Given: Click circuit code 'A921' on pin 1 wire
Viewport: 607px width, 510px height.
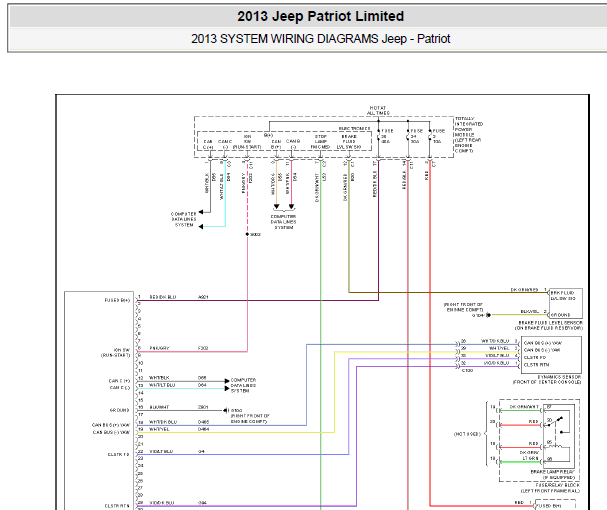Looking at the screenshot, I should (203, 297).
